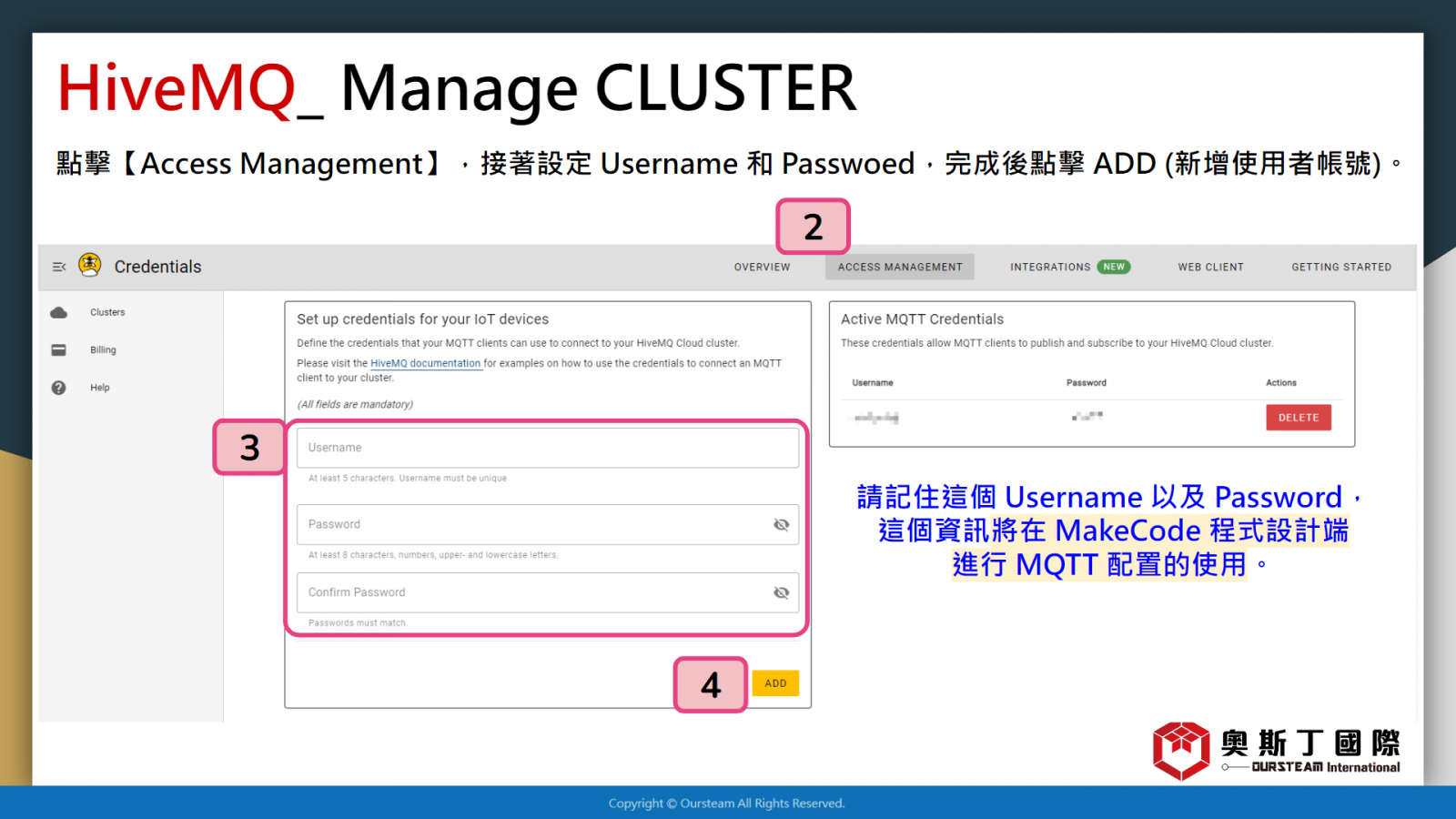Click the Password column header
This screenshot has width=1456, height=819.
tap(1087, 383)
